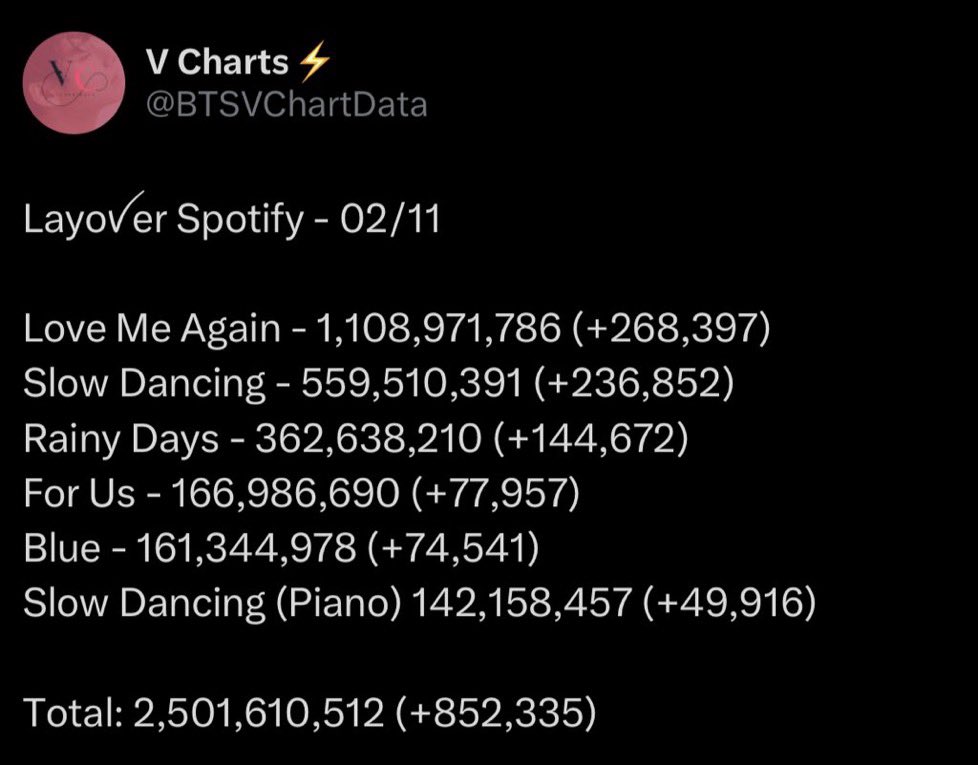Click the +49,916 daily increase figure
This screenshot has width=978, height=765.
[x=729, y=603]
